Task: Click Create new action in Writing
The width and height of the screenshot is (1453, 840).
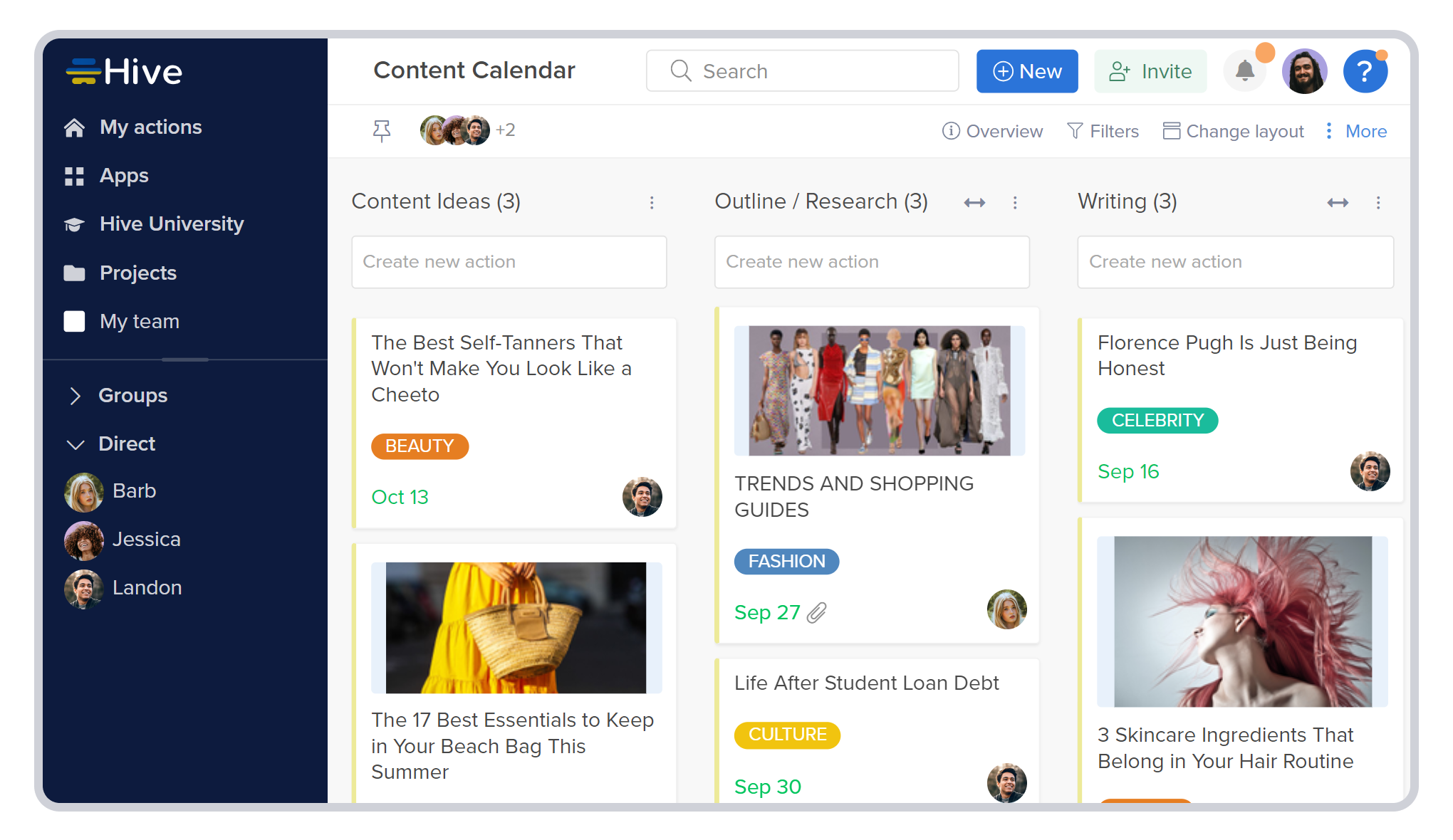Action: 1235,262
